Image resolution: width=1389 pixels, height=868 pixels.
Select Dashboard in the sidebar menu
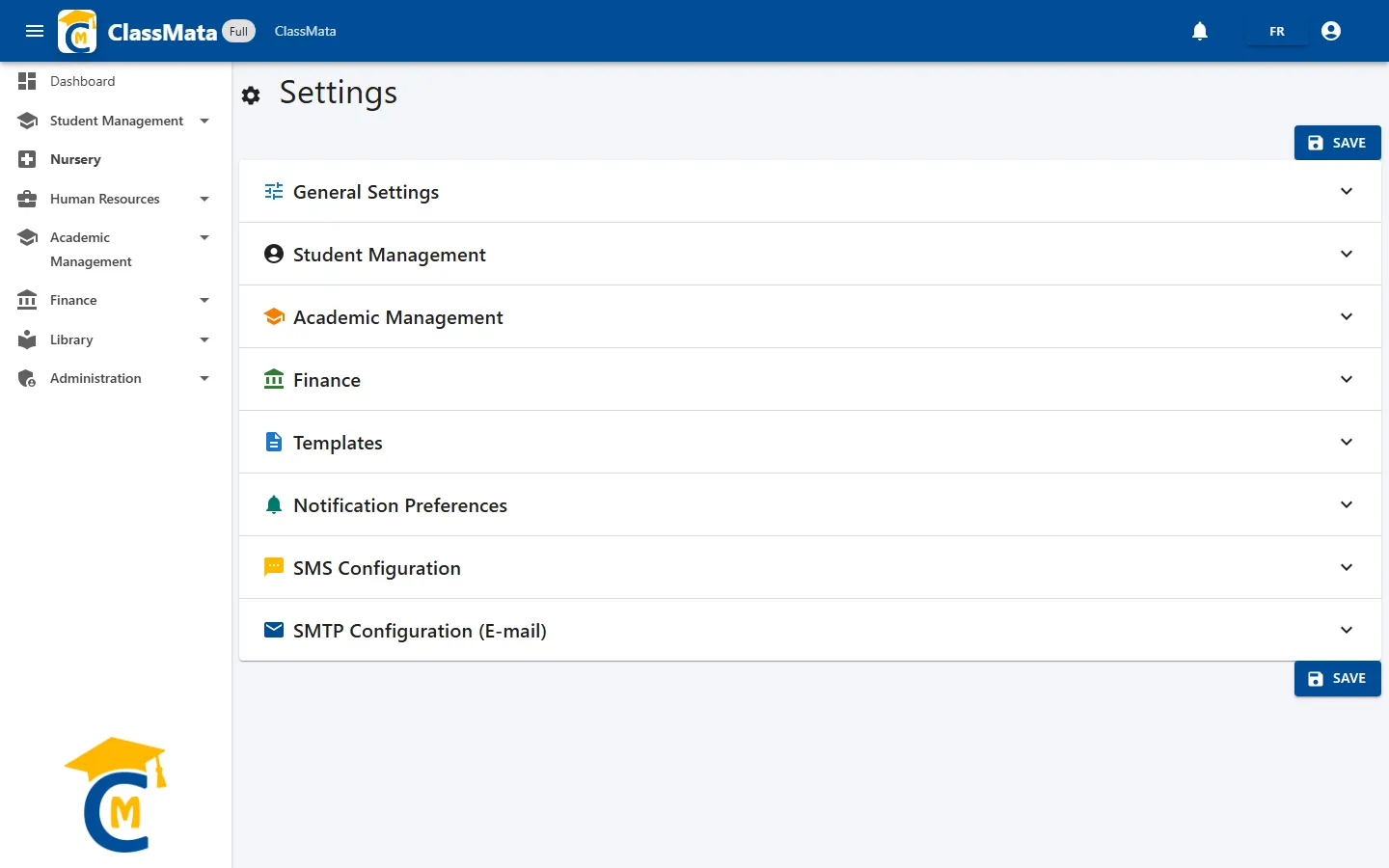tap(116, 81)
